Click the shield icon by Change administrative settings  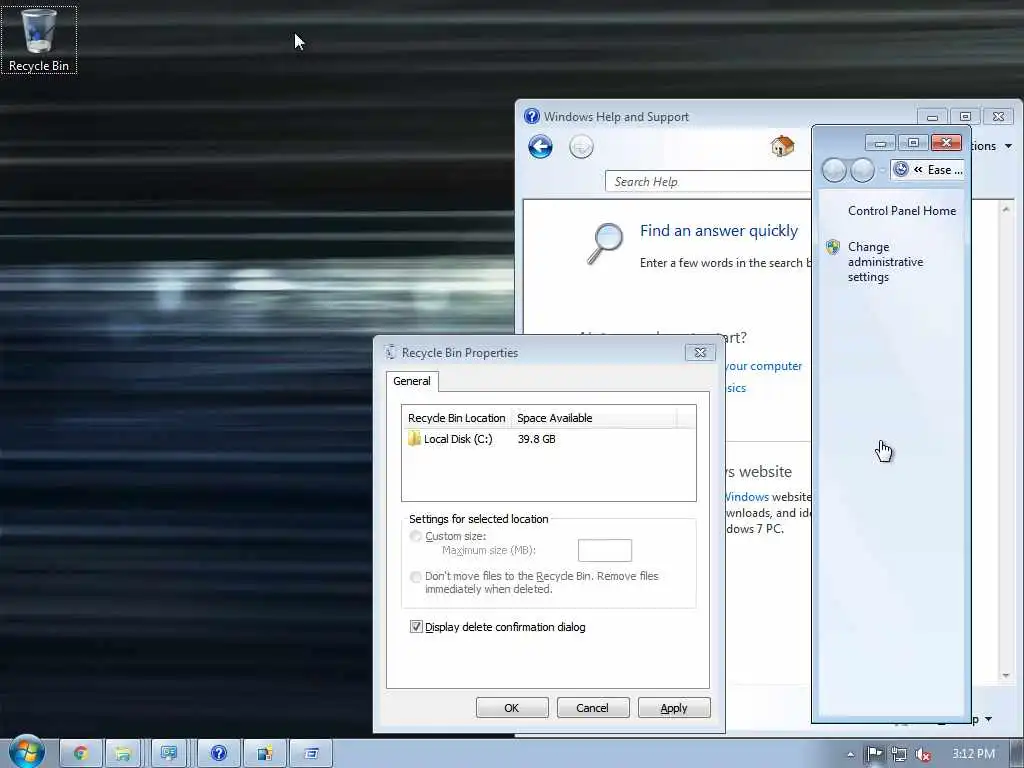click(x=833, y=247)
